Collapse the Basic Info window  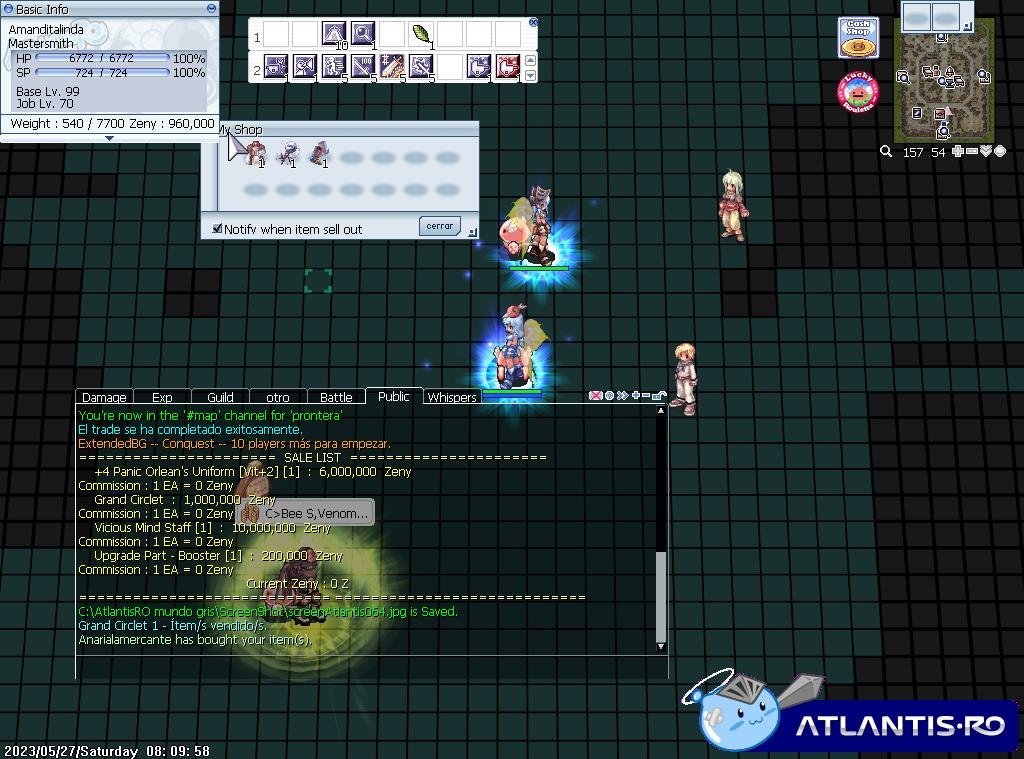click(211, 8)
